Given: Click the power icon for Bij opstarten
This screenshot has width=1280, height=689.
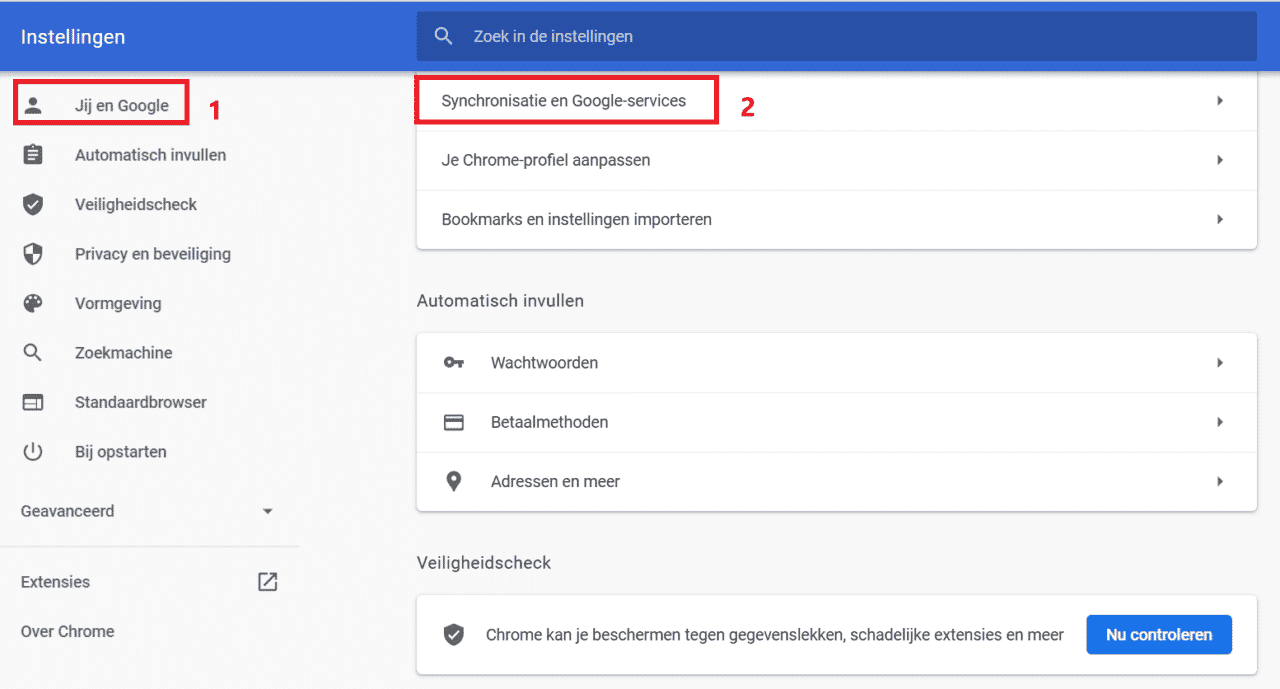Looking at the screenshot, I should [x=33, y=452].
